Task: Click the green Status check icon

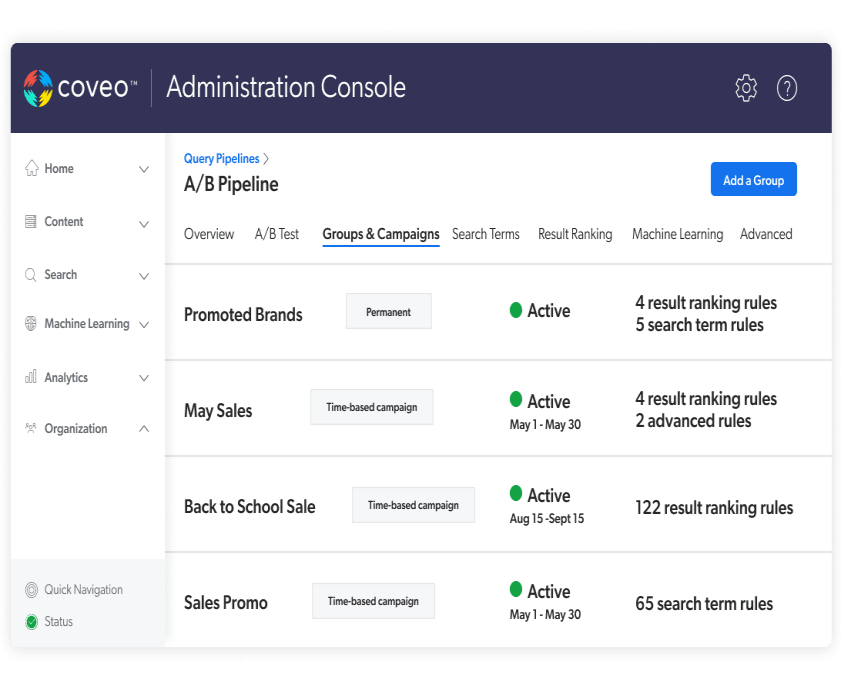Action: point(32,622)
